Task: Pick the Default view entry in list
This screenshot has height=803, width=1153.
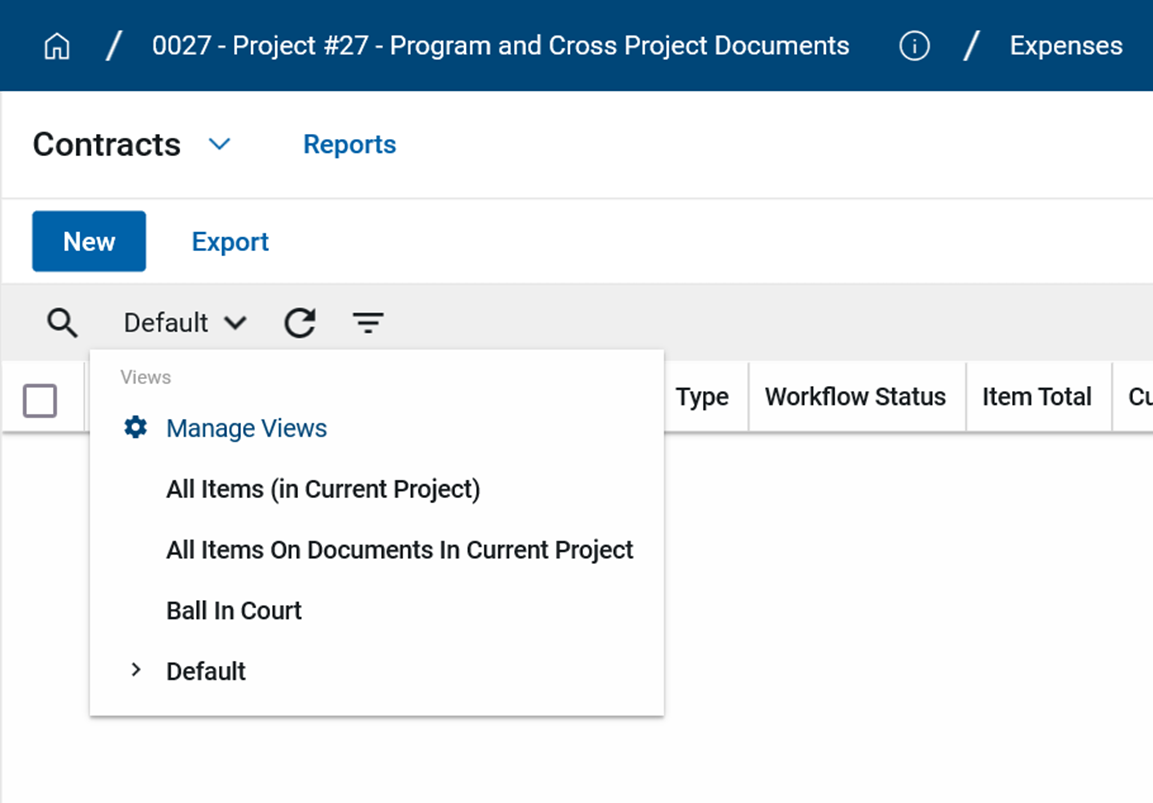Action: pyautogui.click(x=206, y=672)
